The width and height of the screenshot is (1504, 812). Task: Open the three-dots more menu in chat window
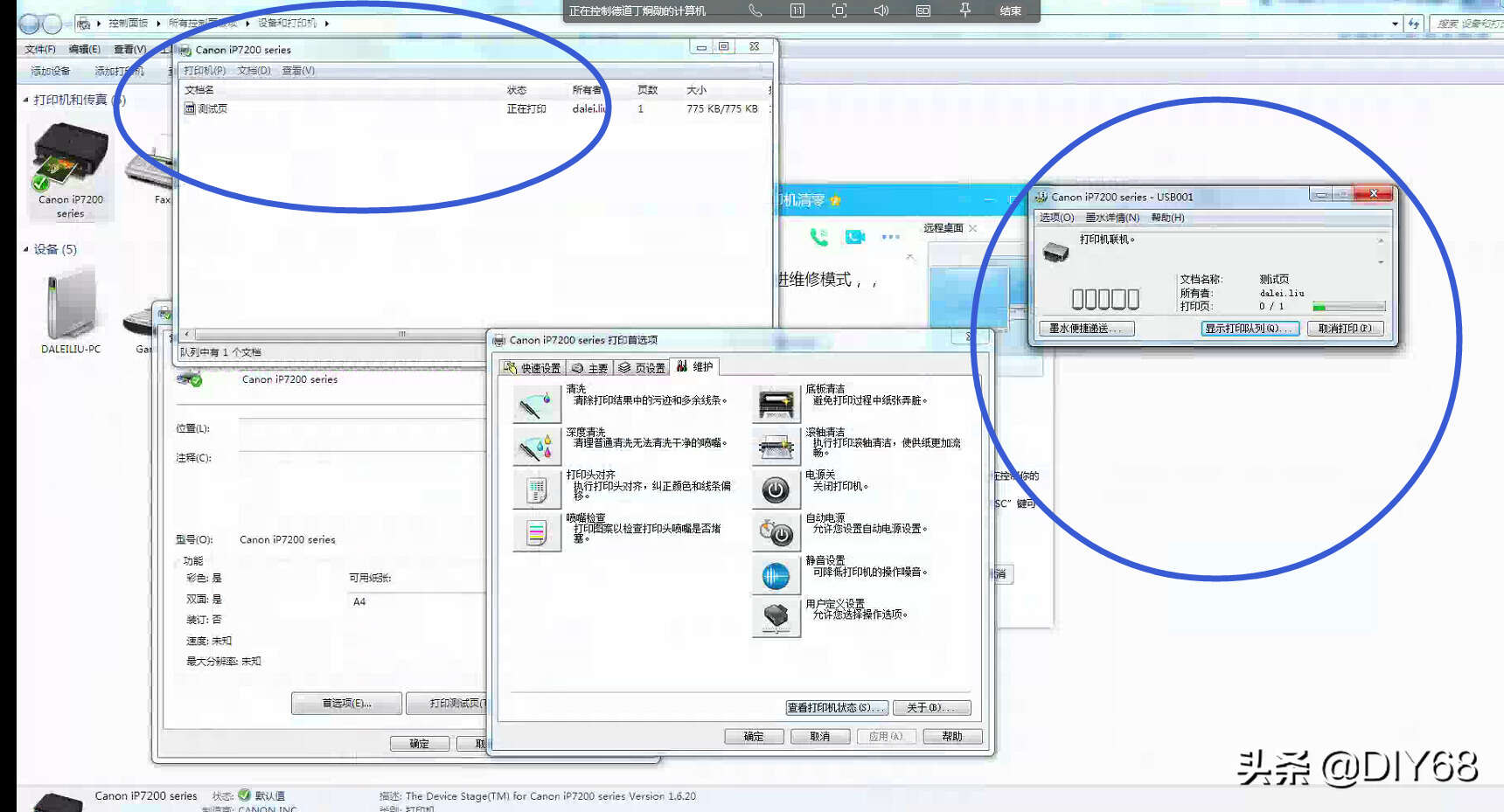click(x=890, y=237)
